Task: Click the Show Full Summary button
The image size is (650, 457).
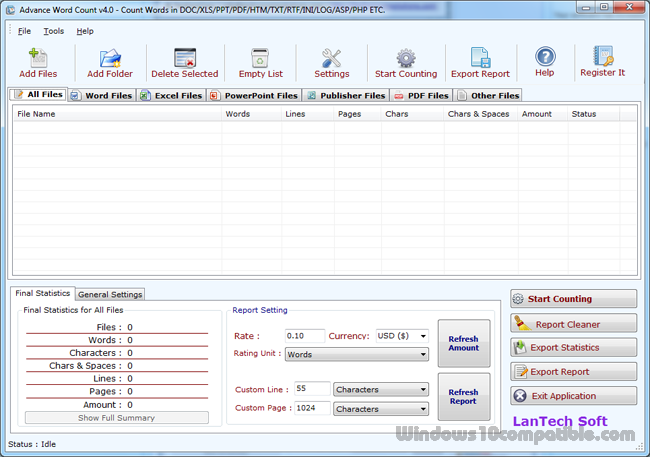Action: click(x=116, y=418)
